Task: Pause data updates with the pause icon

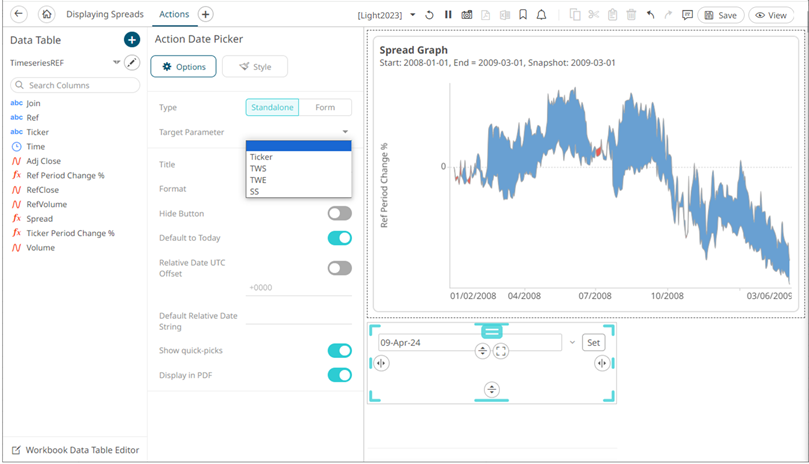Action: coord(448,15)
